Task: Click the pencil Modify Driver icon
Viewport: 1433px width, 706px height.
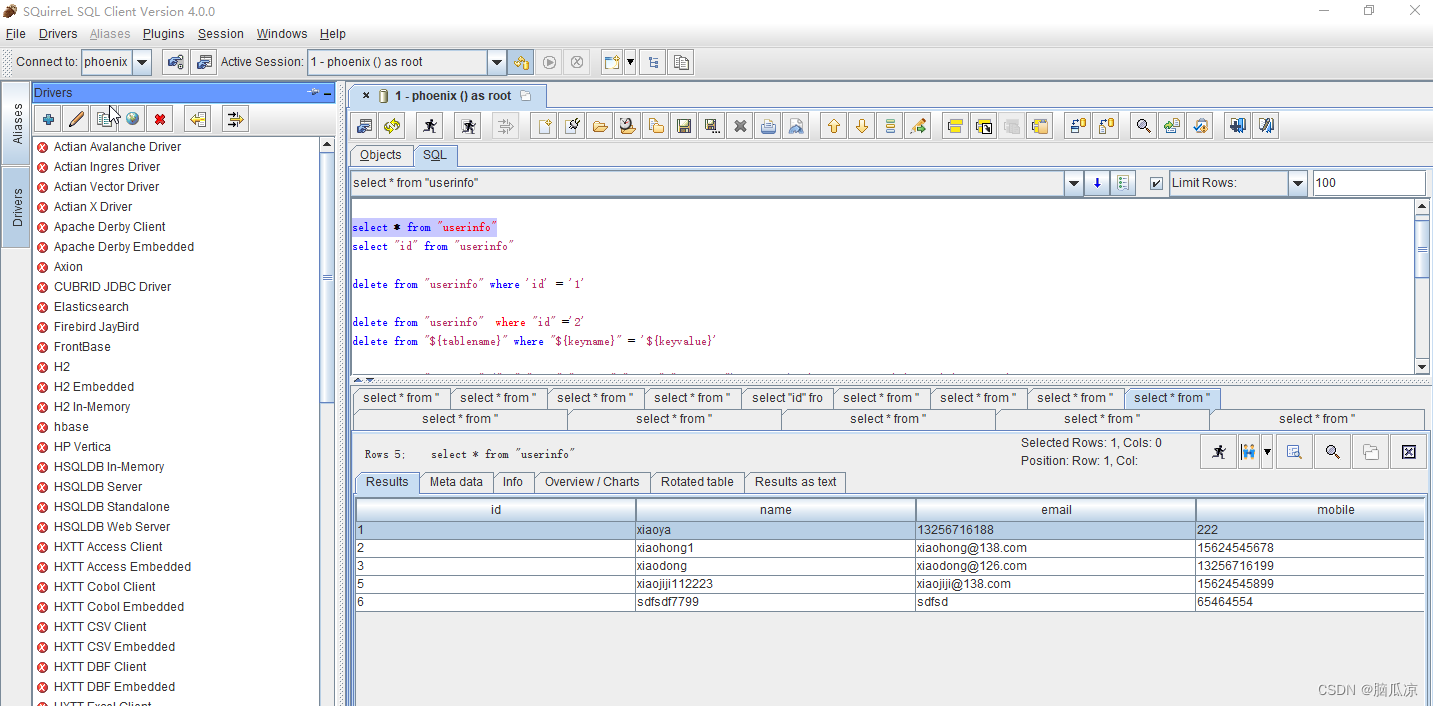Action: pyautogui.click(x=76, y=120)
